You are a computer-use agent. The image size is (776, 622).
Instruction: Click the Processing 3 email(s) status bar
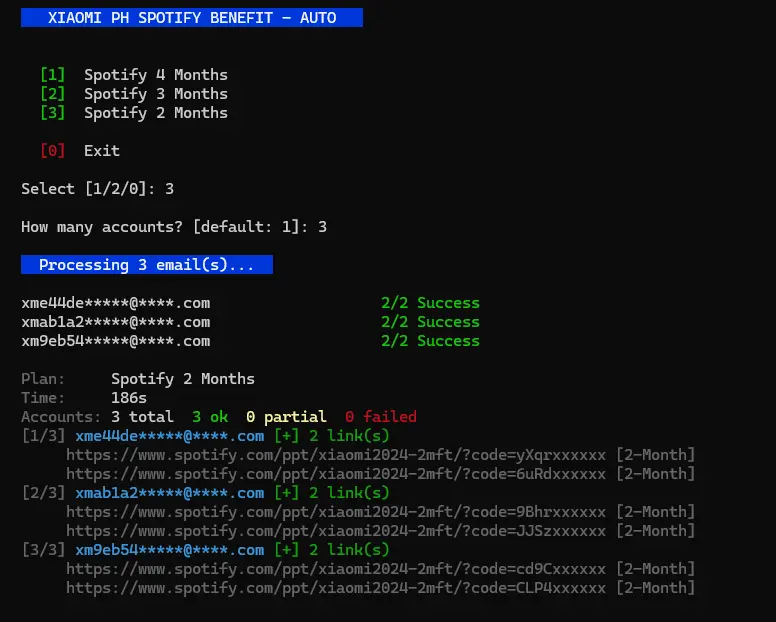click(146, 265)
